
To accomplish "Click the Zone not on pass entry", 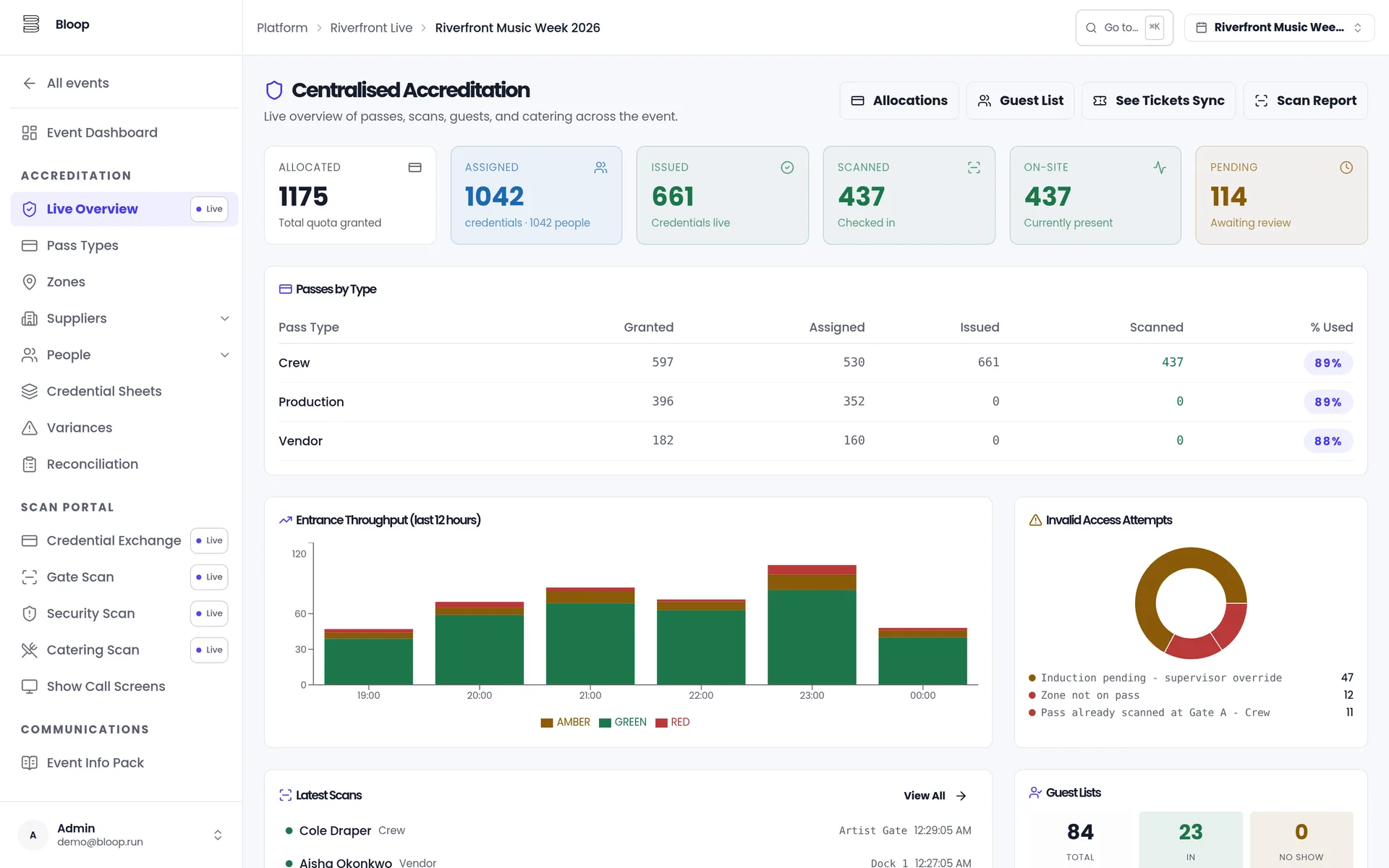I will point(1191,695).
